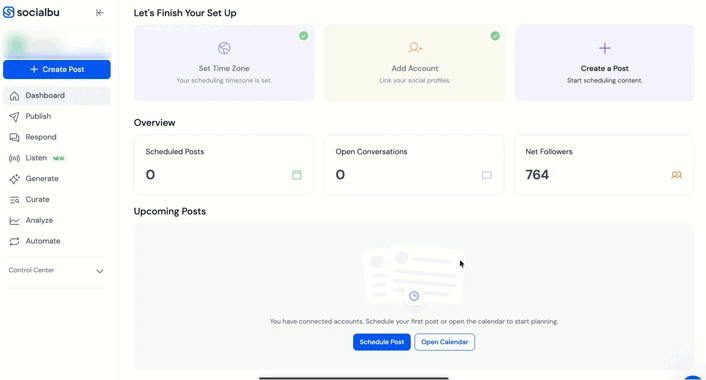Collapse the sidebar with the arrow icon

tap(100, 13)
